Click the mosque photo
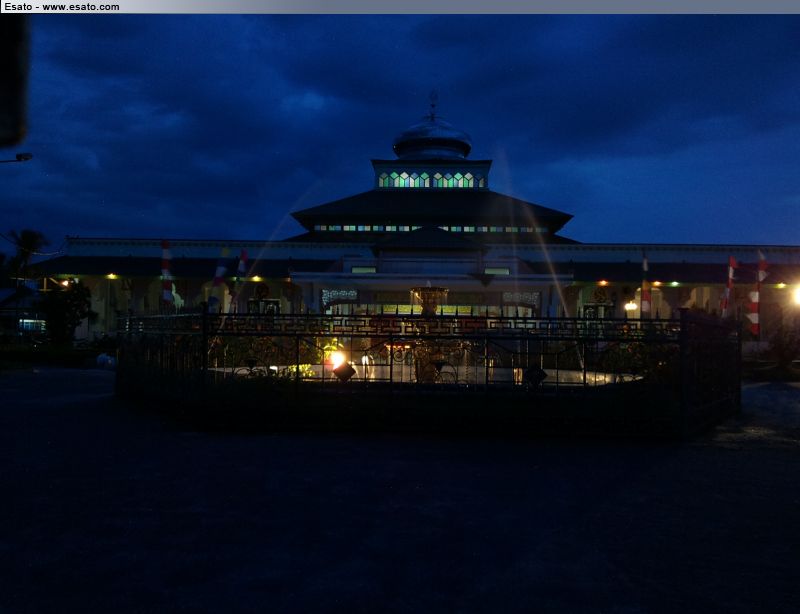Screen dimensions: 800x614 pyautogui.click(x=400, y=314)
